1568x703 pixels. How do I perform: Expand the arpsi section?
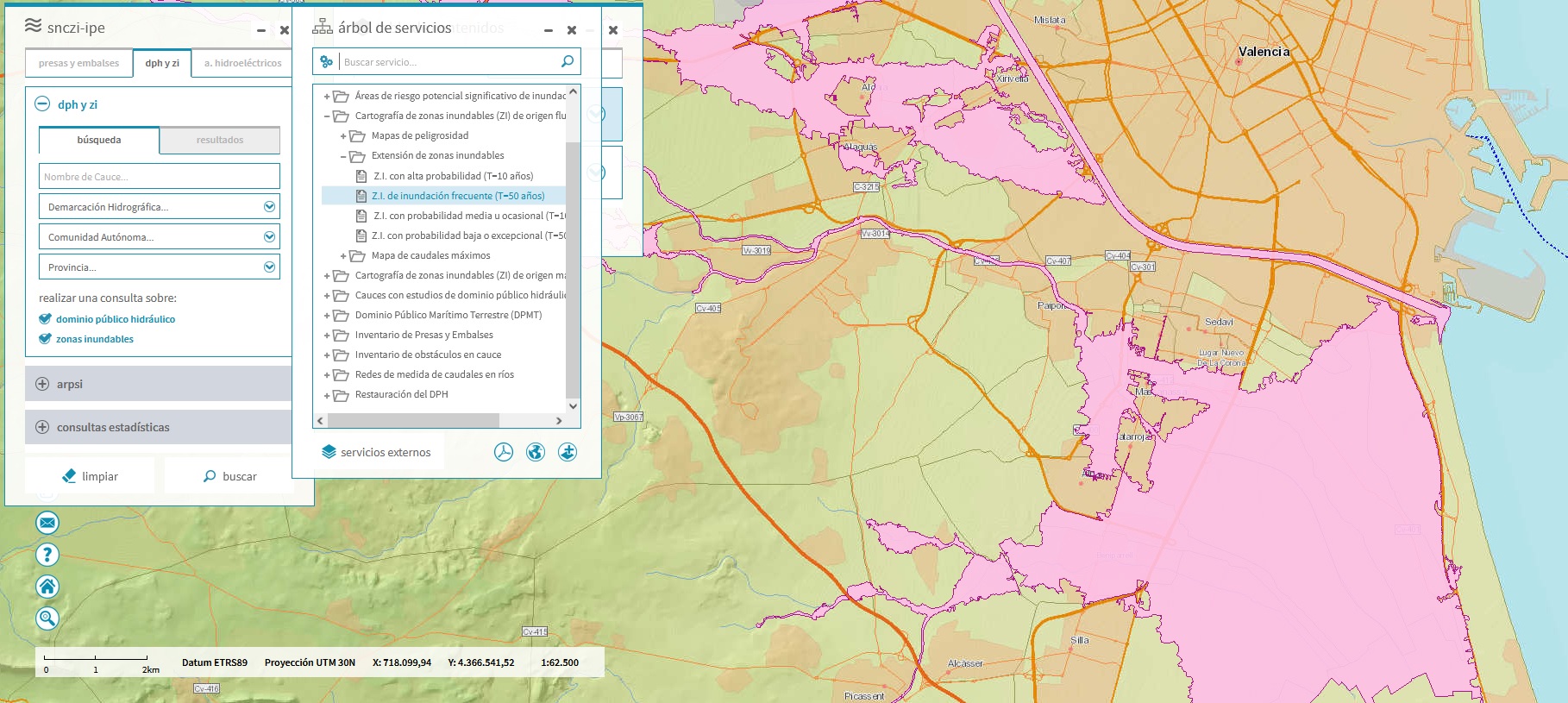click(42, 384)
